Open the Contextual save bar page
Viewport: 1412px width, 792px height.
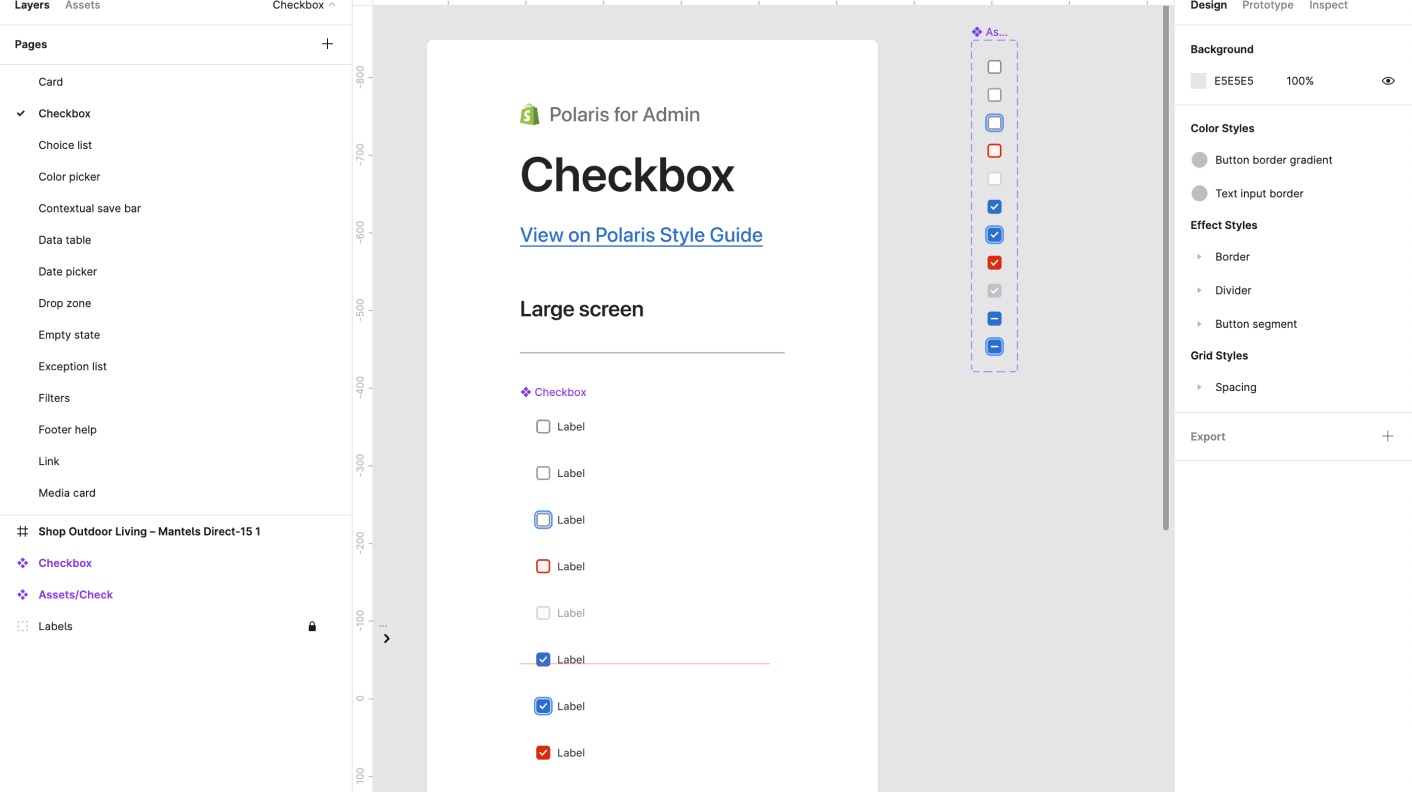coord(89,208)
